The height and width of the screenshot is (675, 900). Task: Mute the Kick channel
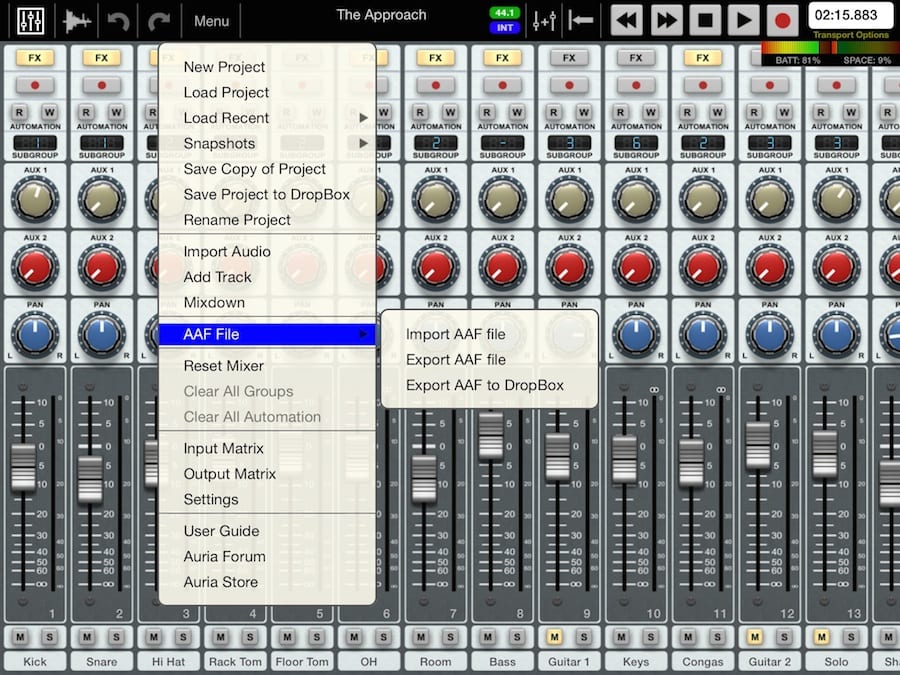pos(21,637)
